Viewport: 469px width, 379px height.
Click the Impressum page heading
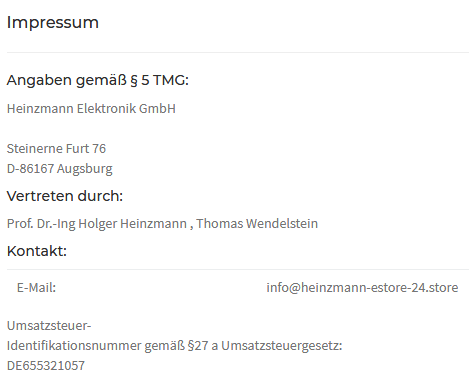(53, 23)
